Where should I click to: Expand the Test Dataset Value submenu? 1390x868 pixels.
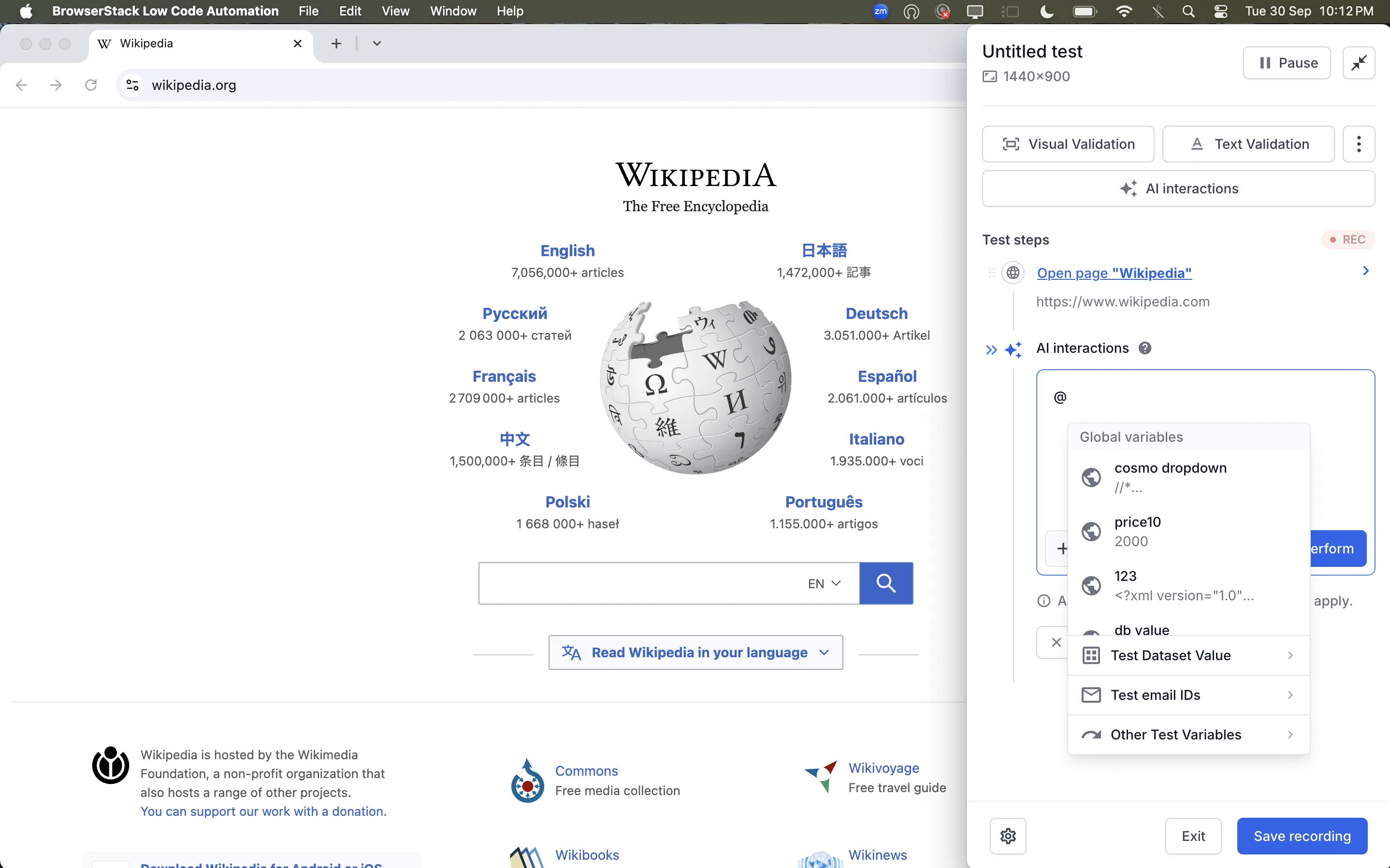tap(1188, 655)
